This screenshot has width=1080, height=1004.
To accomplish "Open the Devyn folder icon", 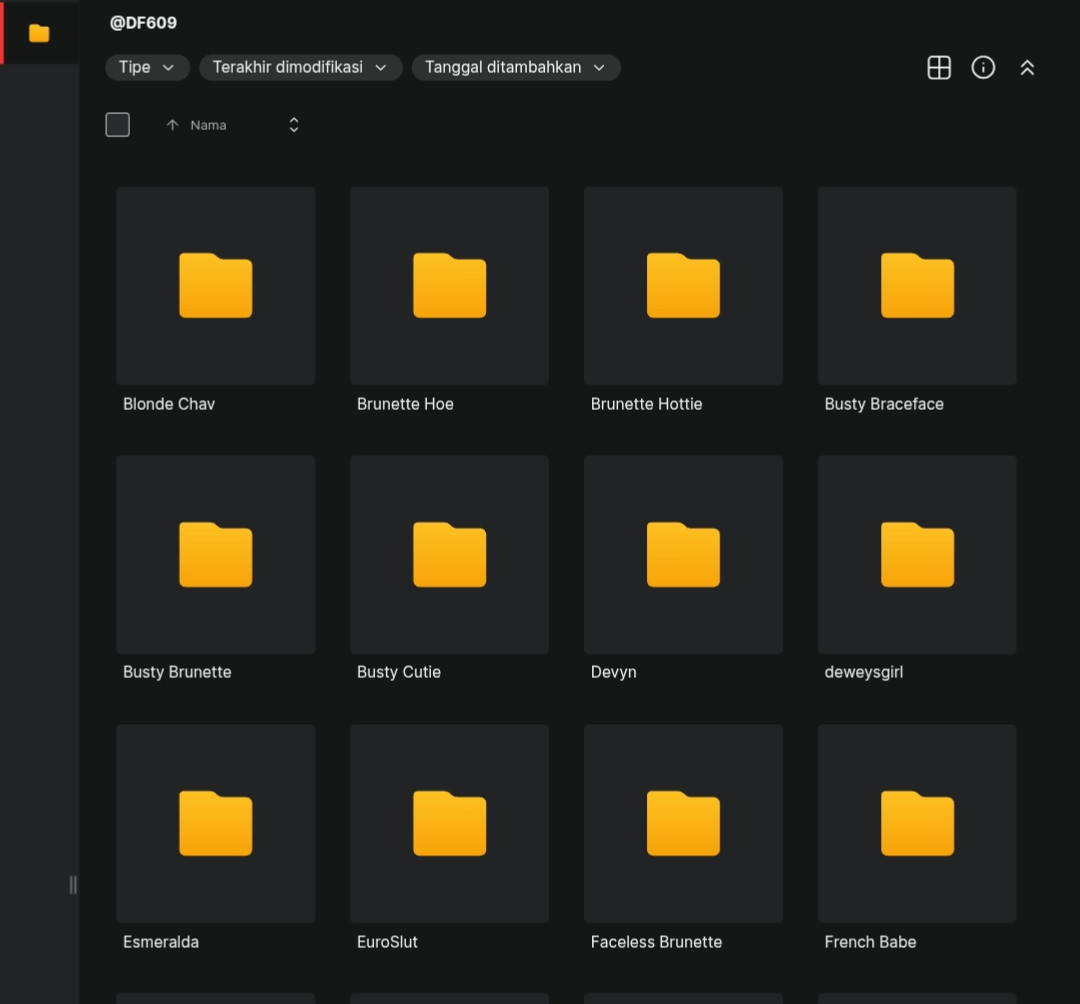I will tap(683, 554).
